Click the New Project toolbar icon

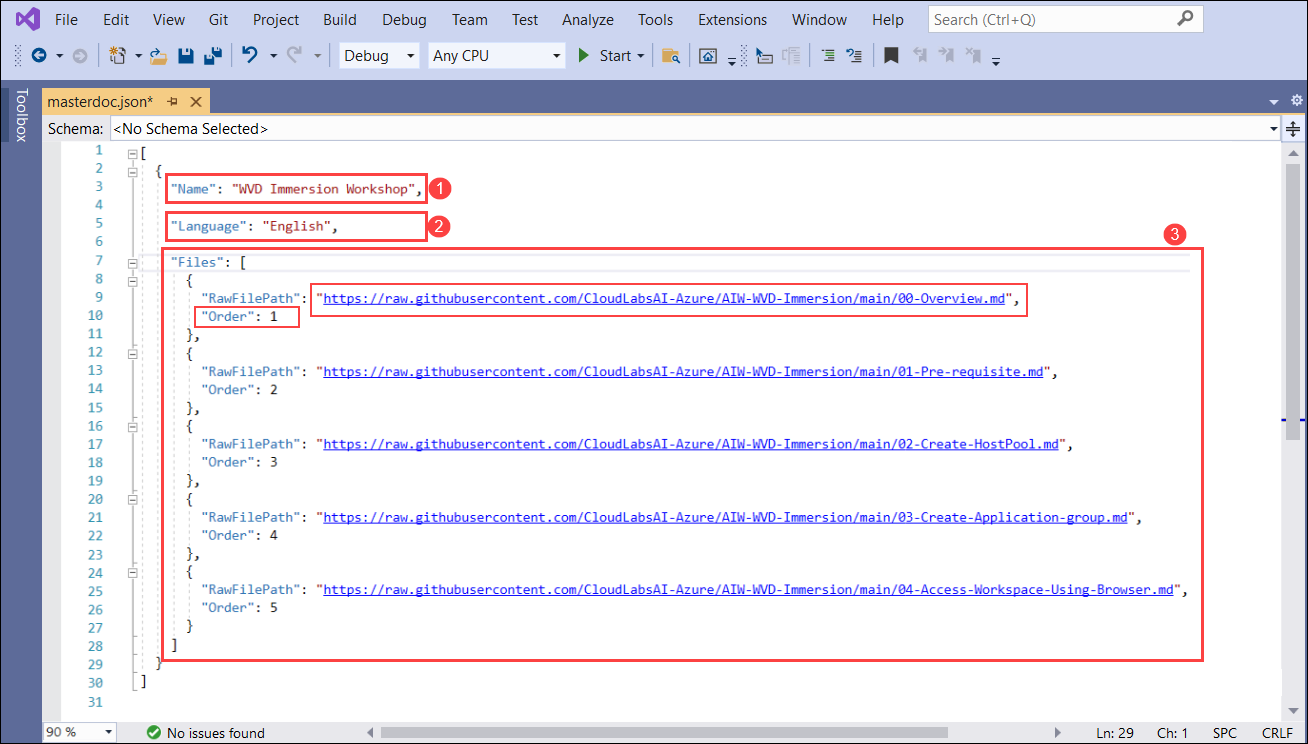click(x=118, y=56)
